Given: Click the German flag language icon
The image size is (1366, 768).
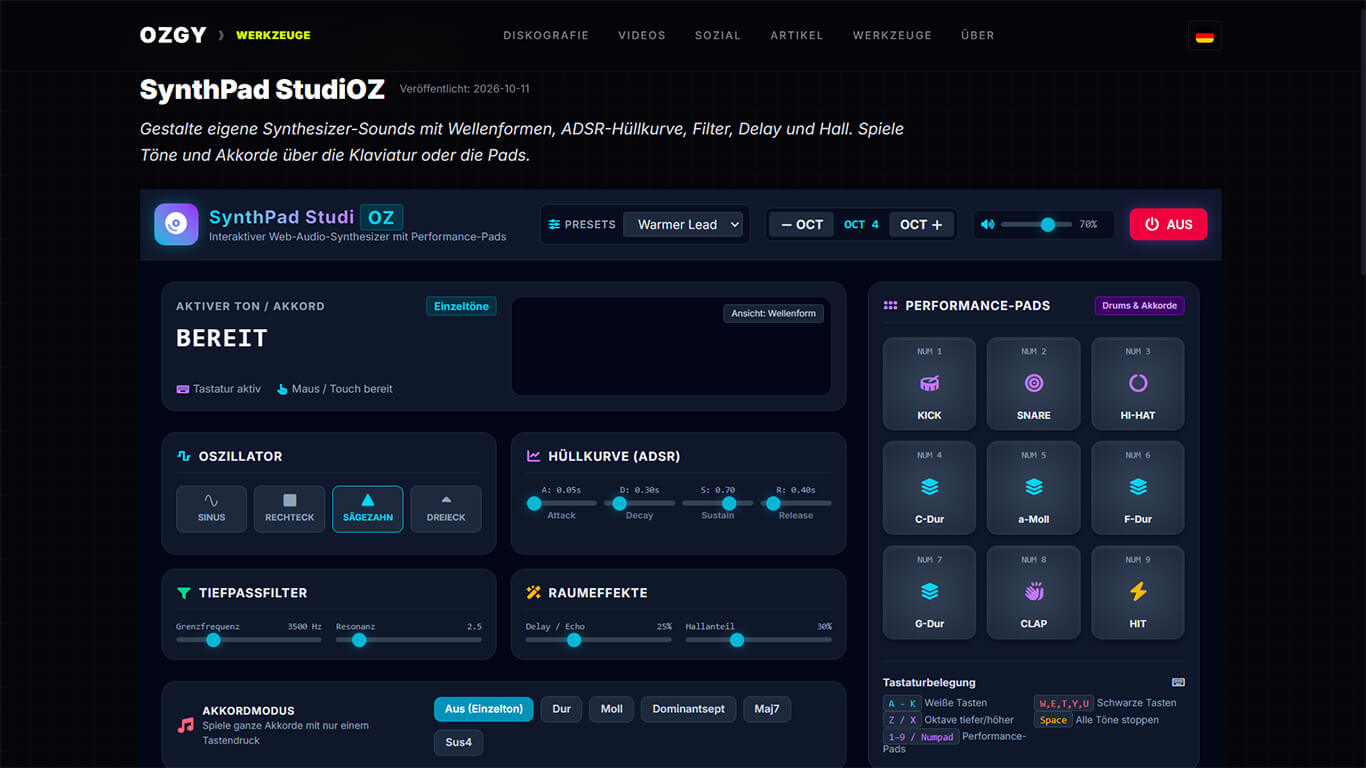Looking at the screenshot, I should coord(1204,36).
